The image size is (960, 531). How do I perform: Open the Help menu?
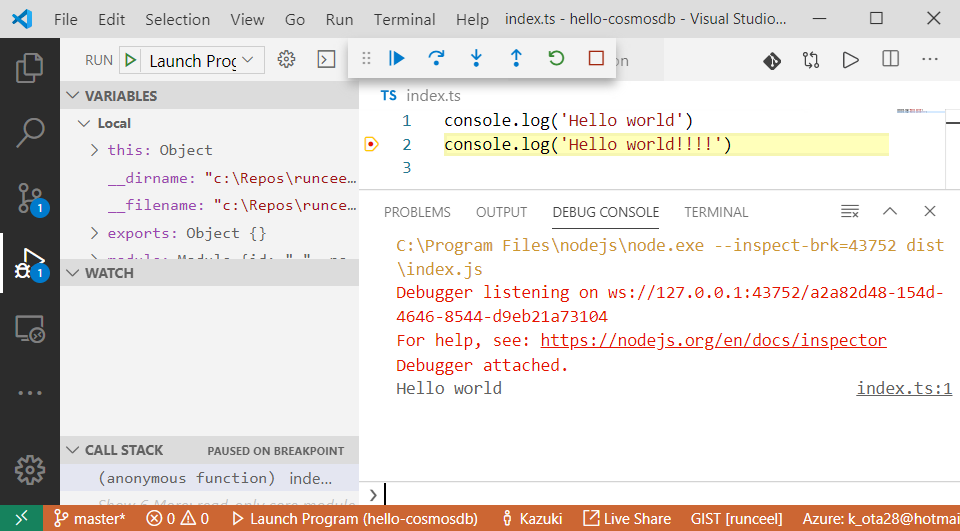coord(472,20)
